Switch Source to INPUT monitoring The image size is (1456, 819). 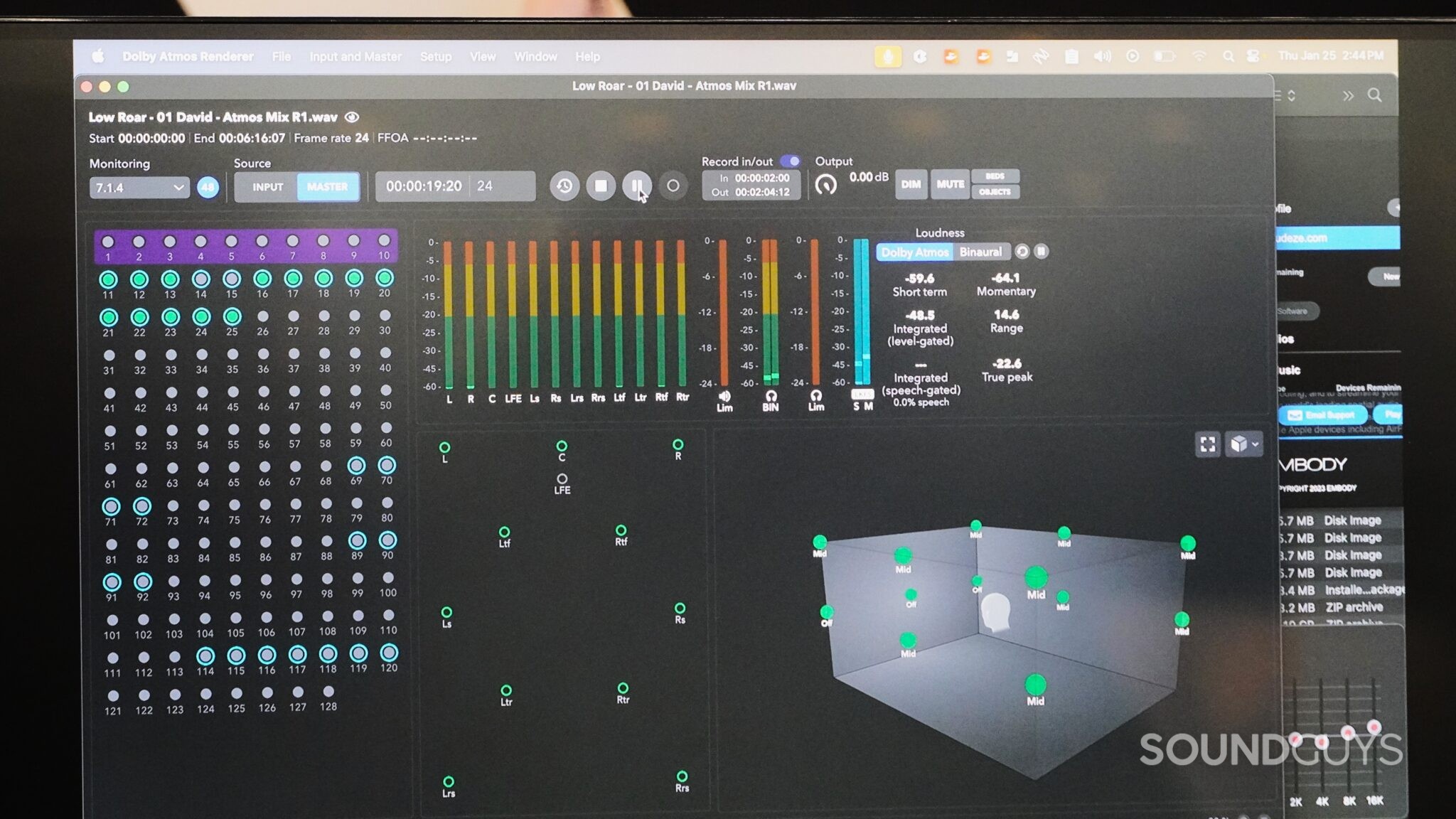267,187
